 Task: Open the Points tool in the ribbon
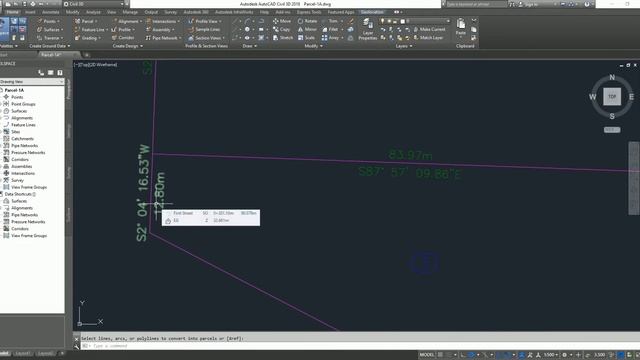pos(49,21)
